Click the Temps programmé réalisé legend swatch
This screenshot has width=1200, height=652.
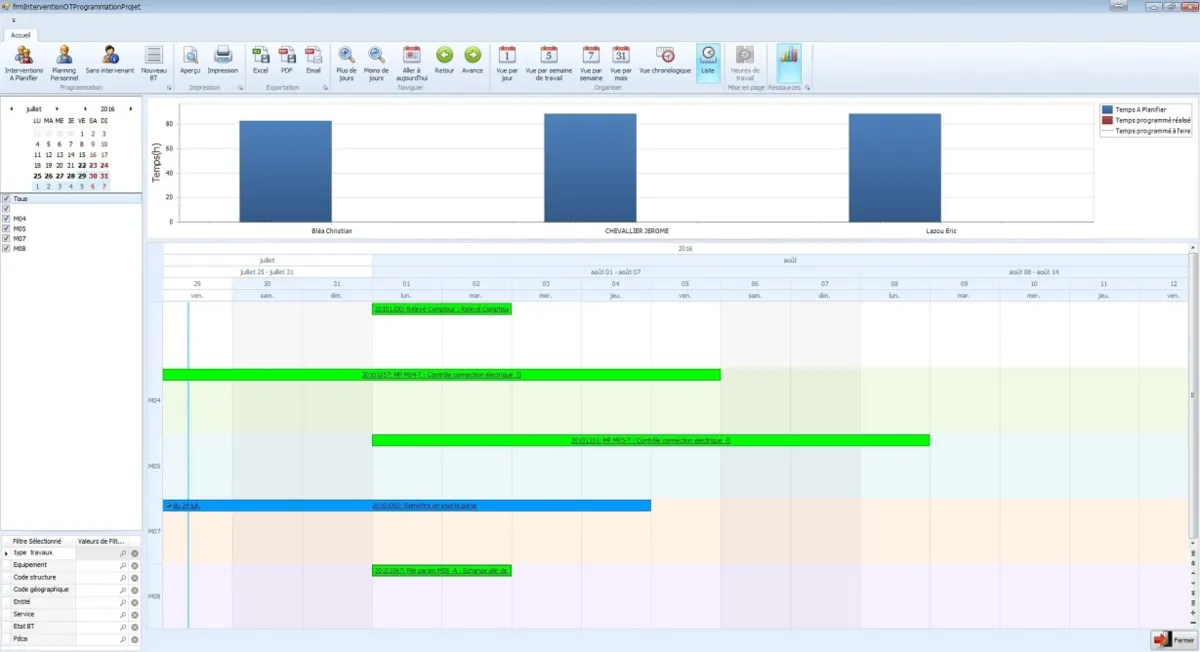pyautogui.click(x=1106, y=120)
